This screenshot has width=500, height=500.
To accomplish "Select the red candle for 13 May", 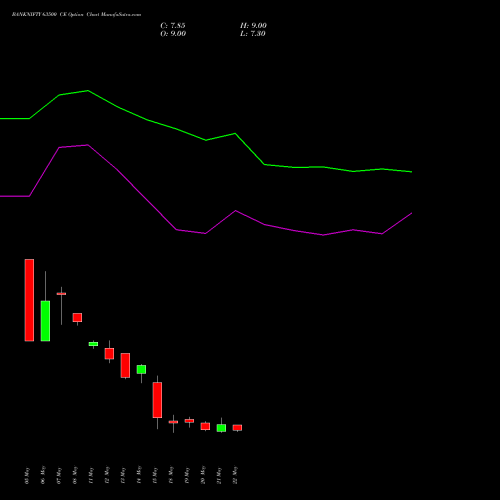I will coord(125,365).
